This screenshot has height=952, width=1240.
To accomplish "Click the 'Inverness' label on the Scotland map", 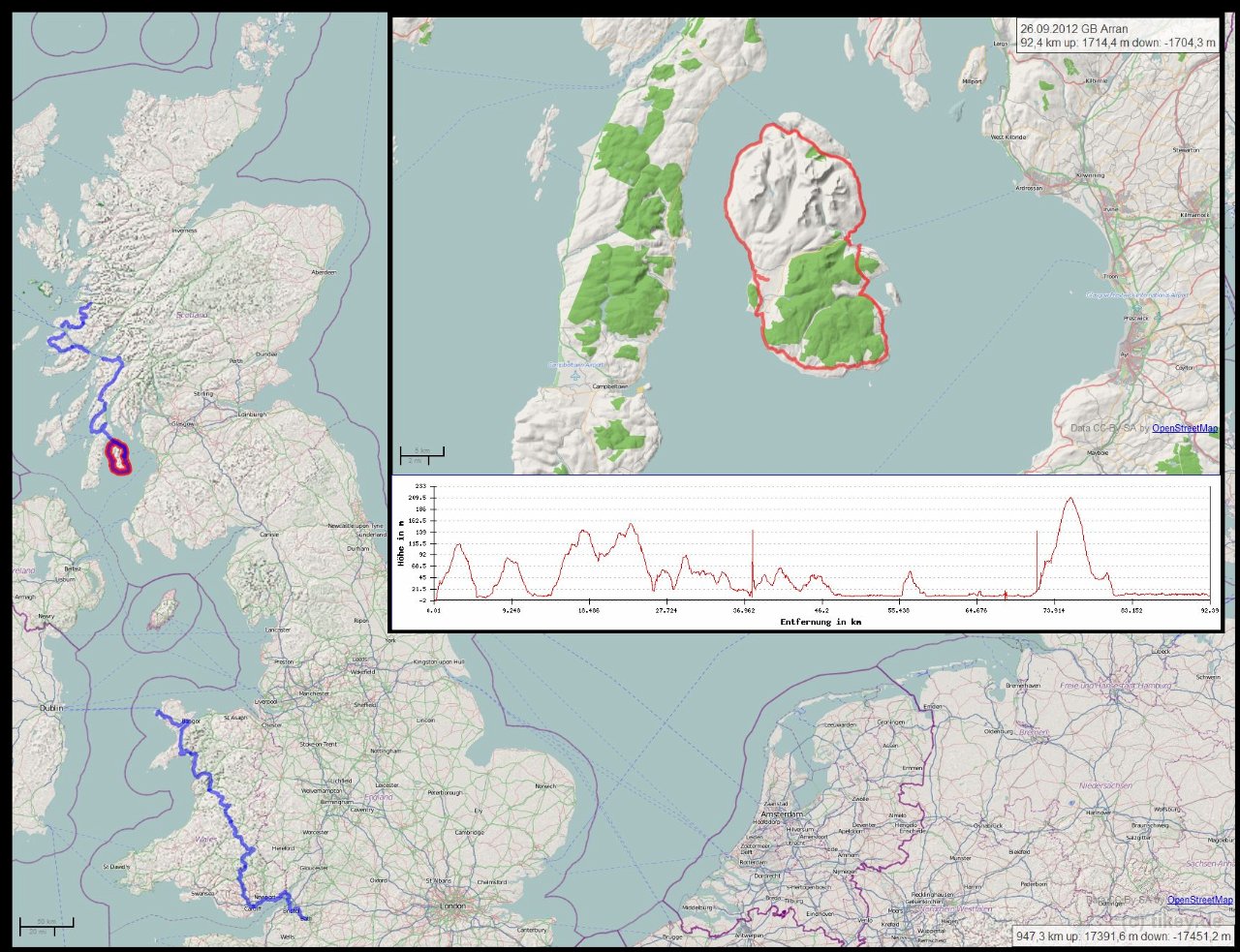I will click(x=184, y=230).
